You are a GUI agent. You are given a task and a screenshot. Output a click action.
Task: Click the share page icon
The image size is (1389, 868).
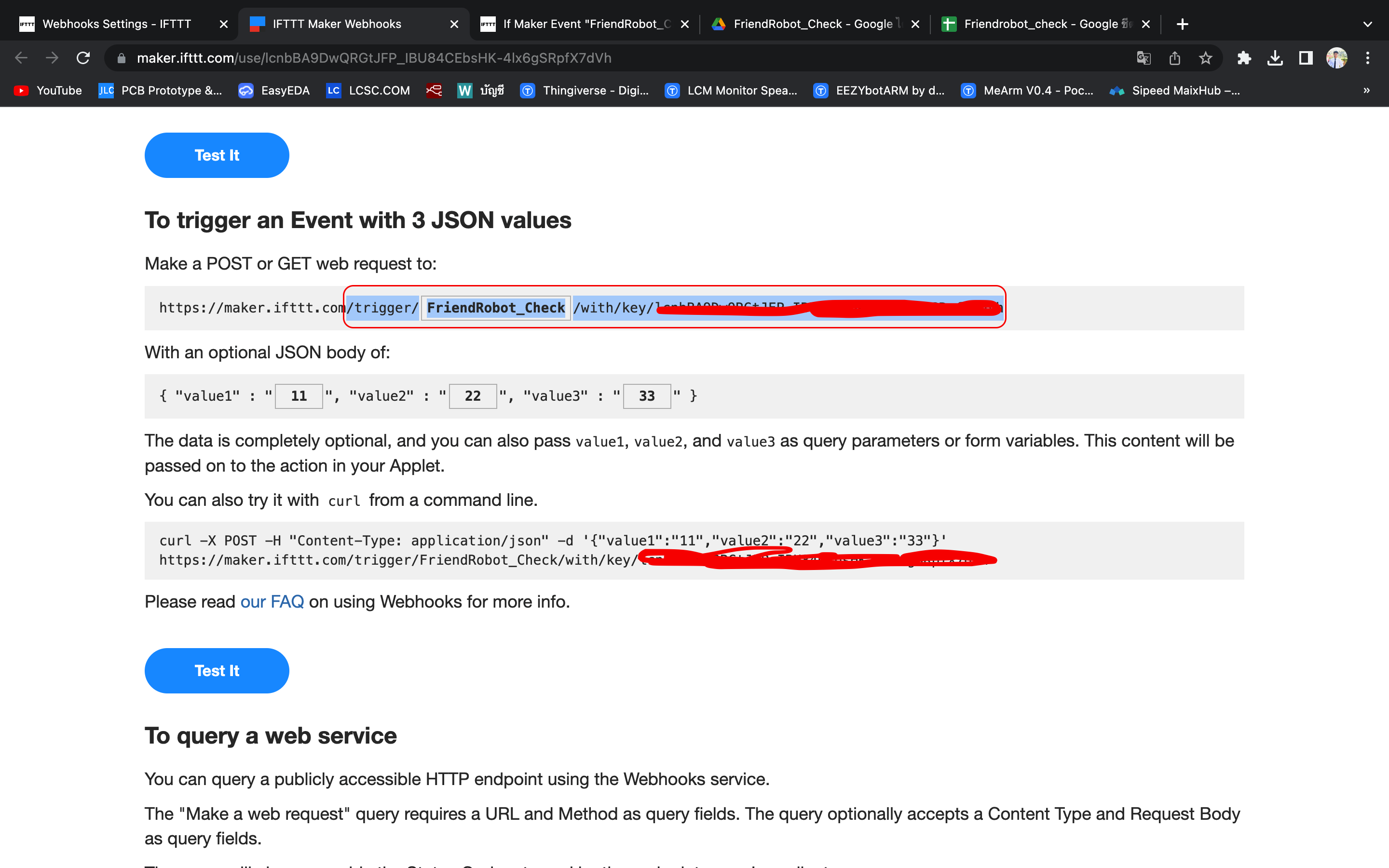(1174, 58)
